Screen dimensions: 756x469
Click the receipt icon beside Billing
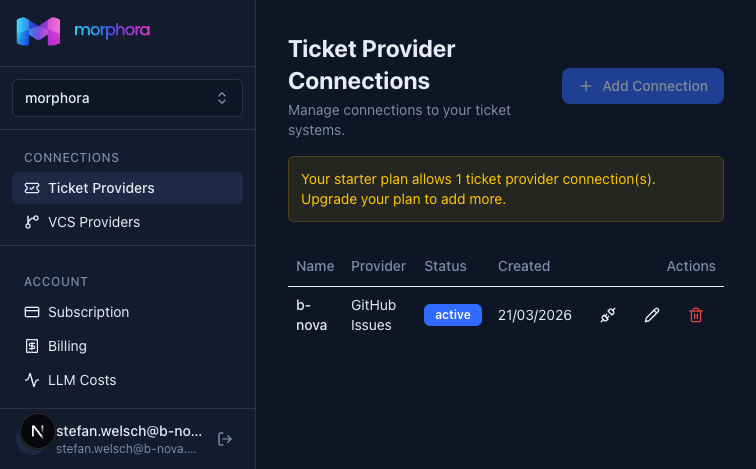32,346
